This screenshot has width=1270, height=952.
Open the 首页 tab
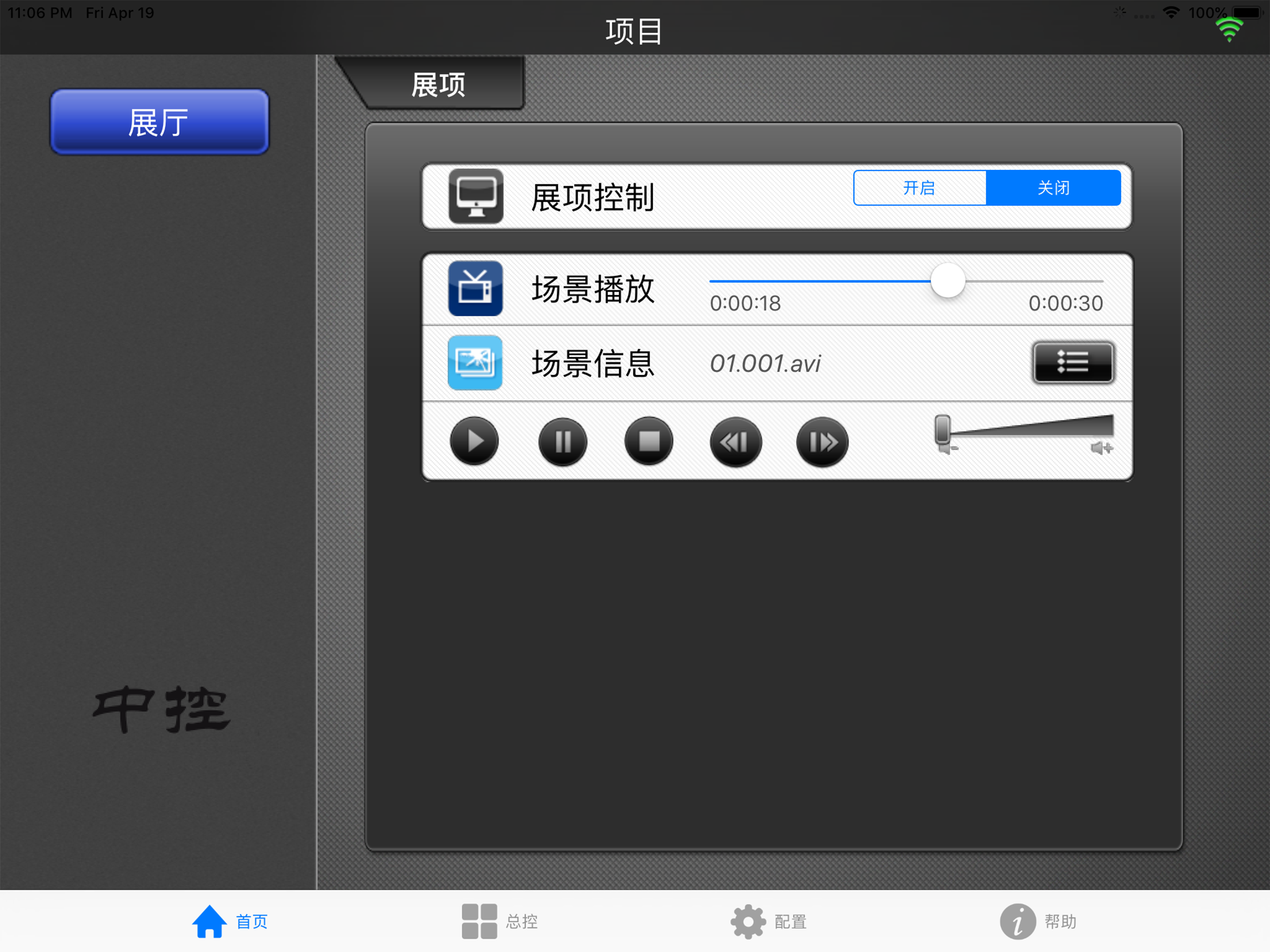point(230,922)
